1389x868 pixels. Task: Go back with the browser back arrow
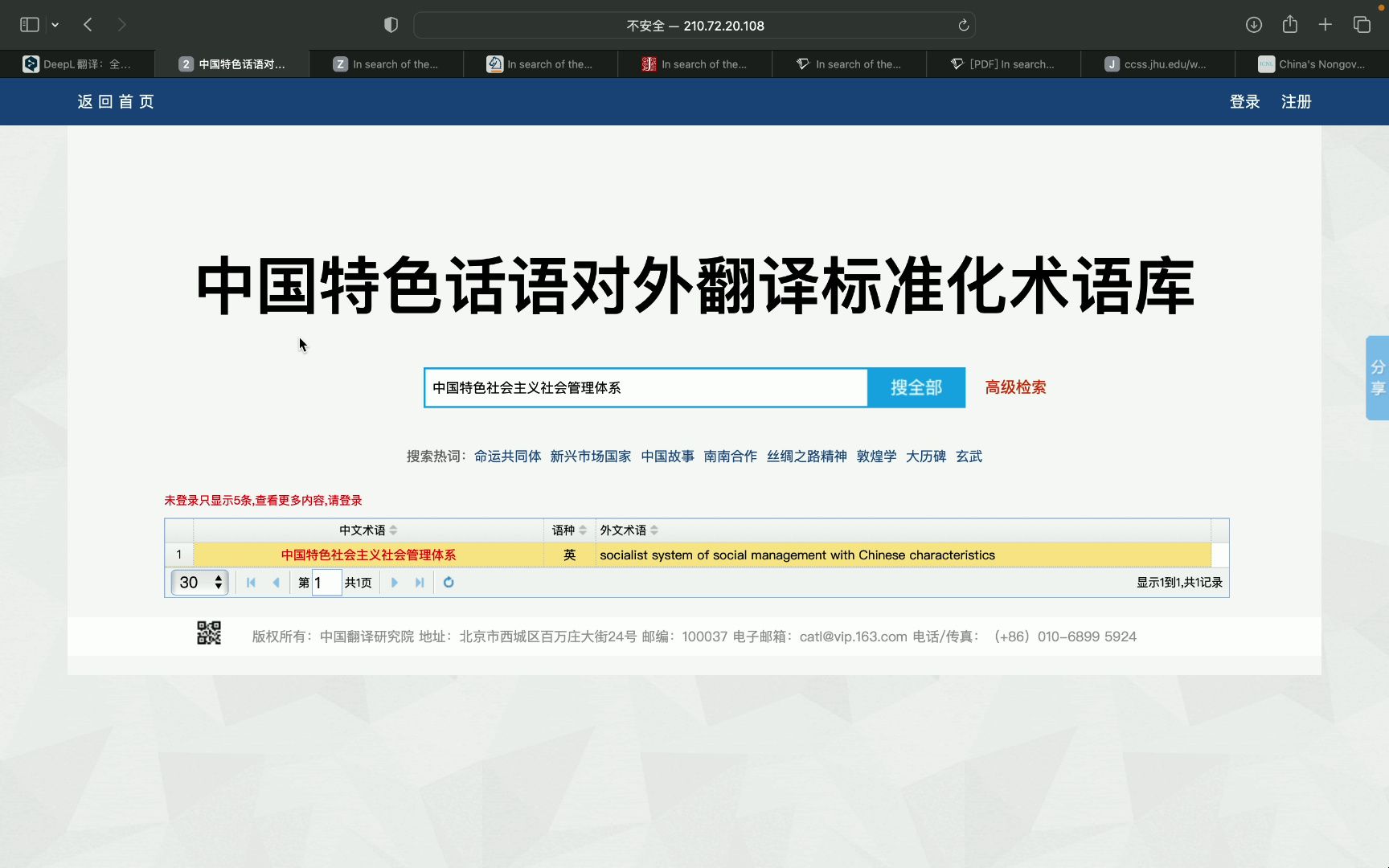tap(88, 25)
